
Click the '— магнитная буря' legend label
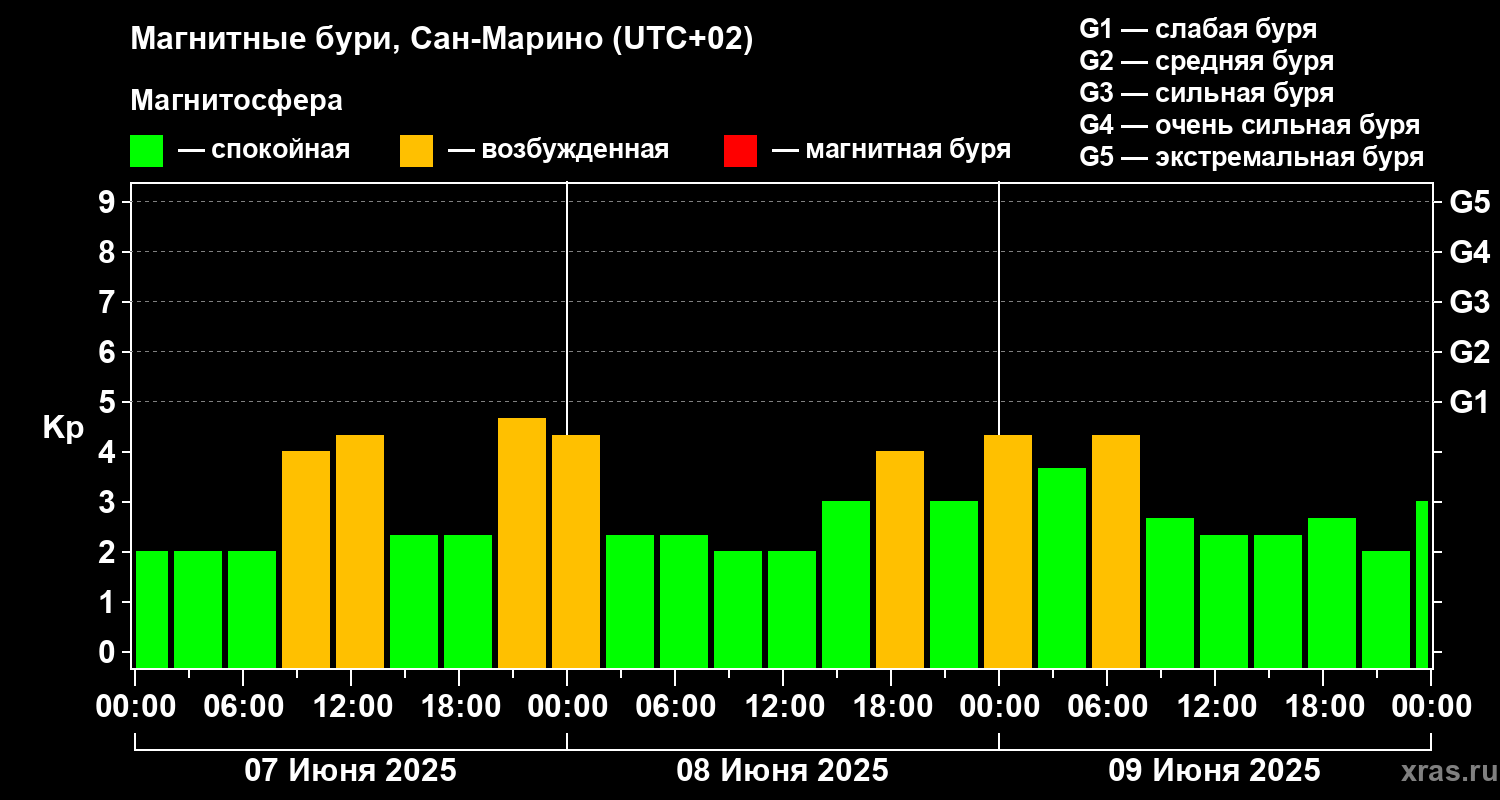click(x=891, y=150)
